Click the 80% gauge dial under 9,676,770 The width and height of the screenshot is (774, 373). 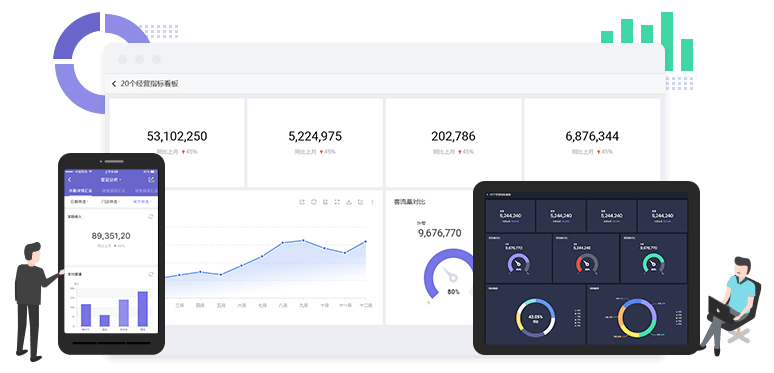point(449,274)
